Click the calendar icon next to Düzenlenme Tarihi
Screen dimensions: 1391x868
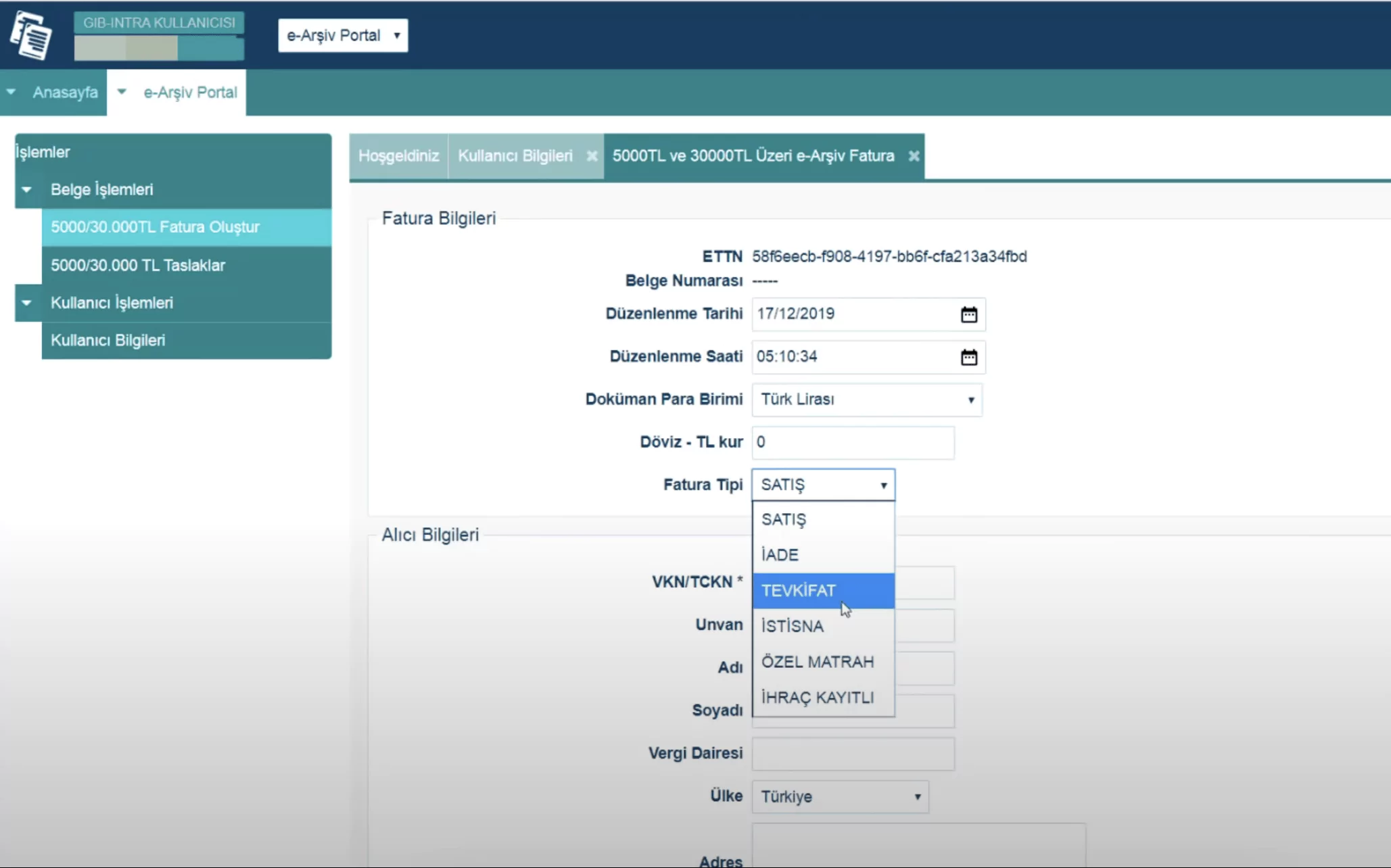pyautogui.click(x=968, y=314)
